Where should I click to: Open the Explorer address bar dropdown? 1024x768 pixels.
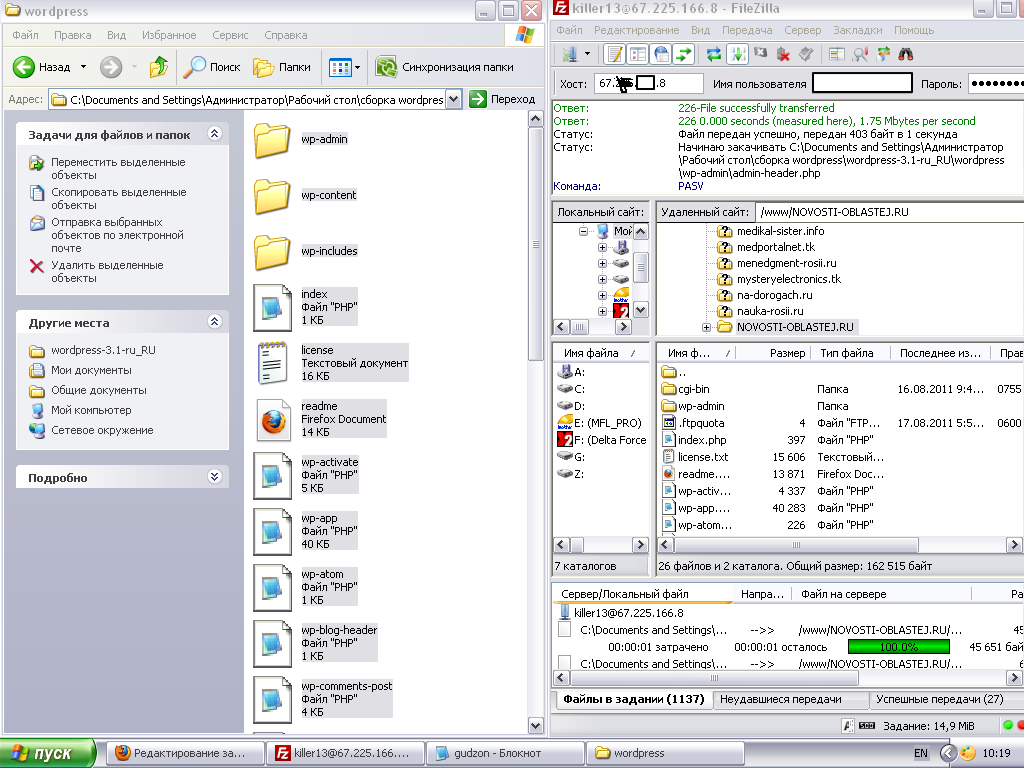454,100
